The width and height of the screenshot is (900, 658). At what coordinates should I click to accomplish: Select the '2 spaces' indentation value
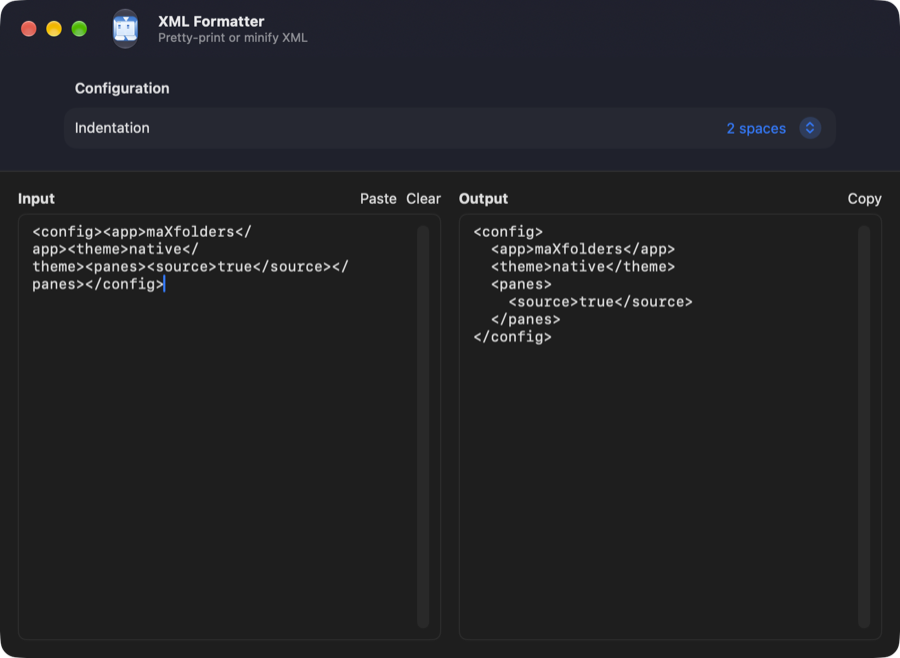pos(756,128)
